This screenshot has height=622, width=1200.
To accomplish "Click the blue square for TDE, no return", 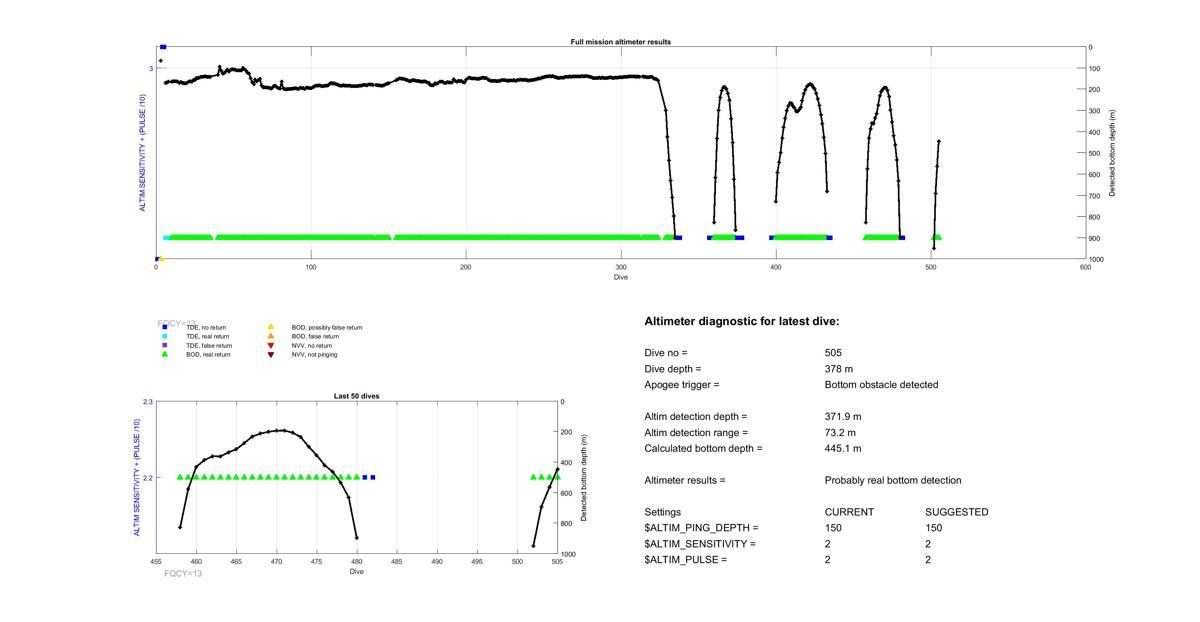I will (165, 327).
